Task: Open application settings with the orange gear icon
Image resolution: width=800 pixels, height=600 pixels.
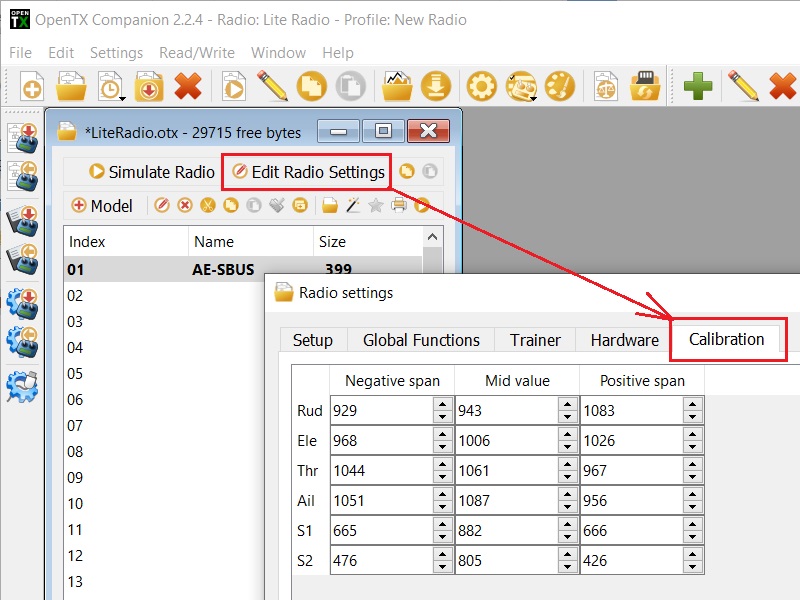Action: click(x=481, y=86)
